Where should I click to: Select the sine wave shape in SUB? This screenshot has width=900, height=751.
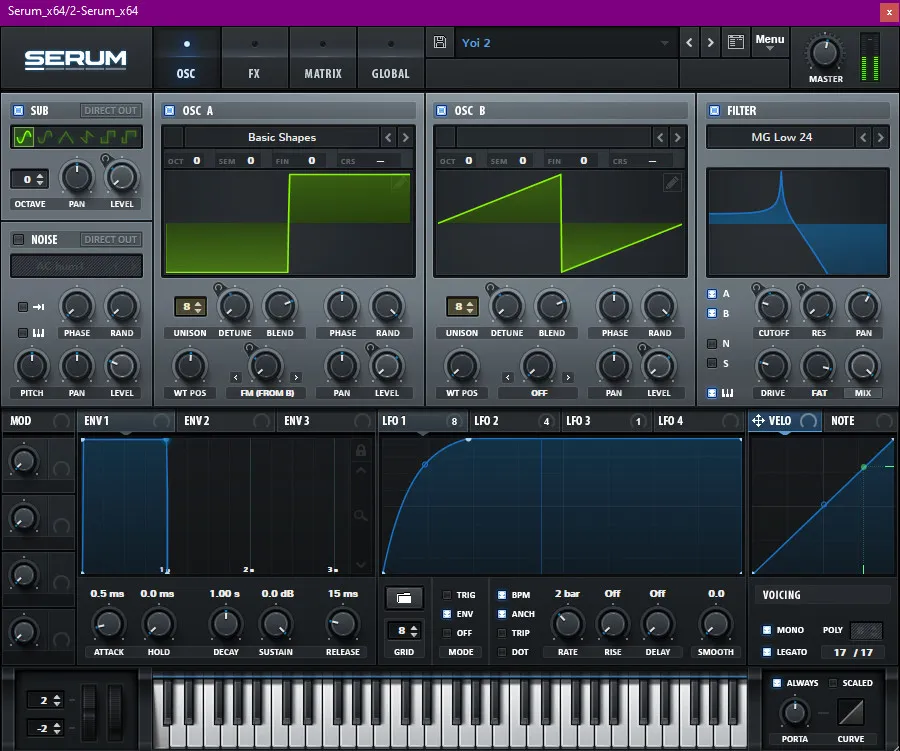click(x=24, y=137)
